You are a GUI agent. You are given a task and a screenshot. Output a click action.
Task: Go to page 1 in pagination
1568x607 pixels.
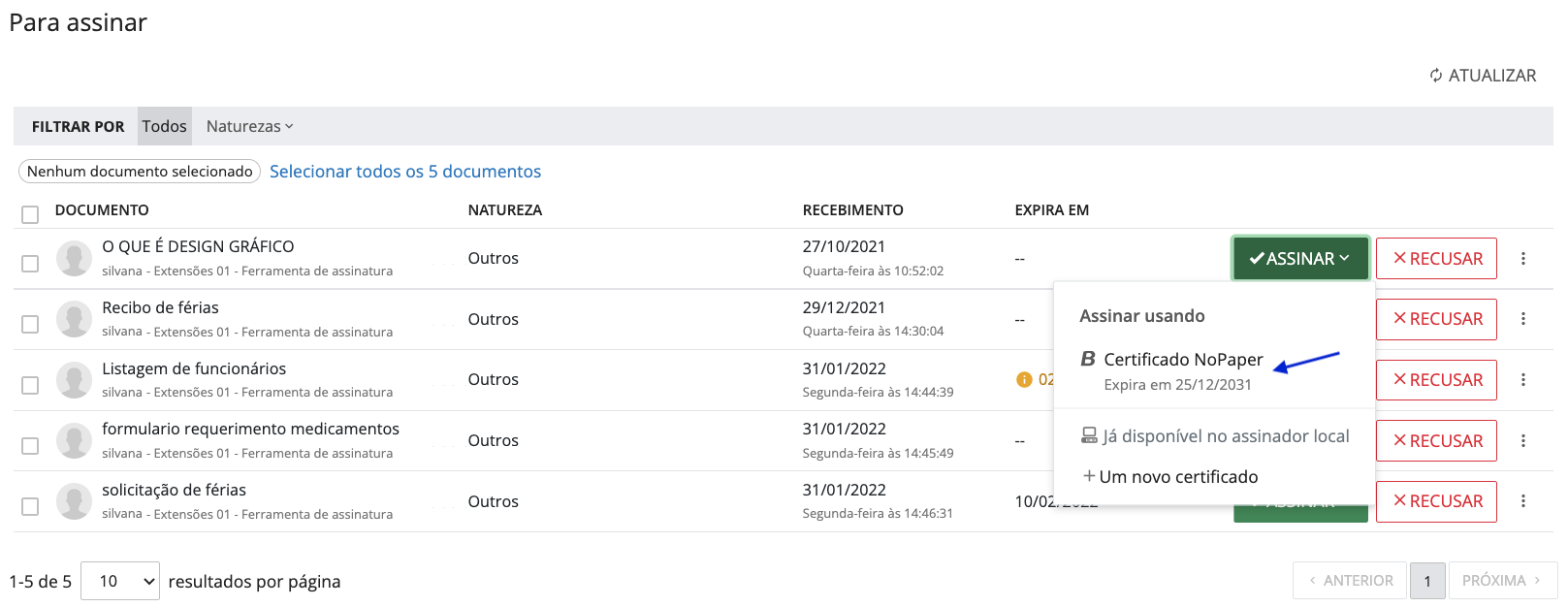[1426, 581]
